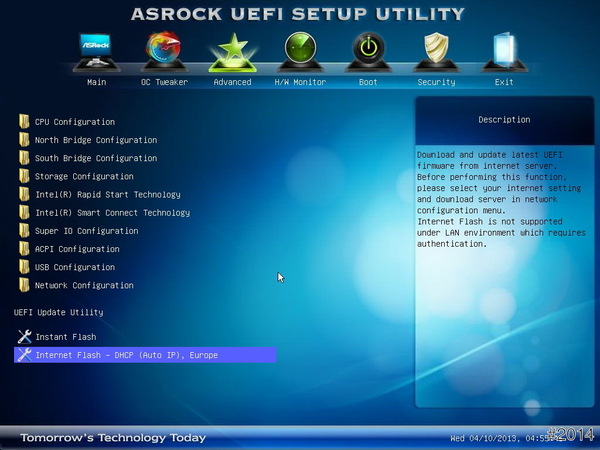Open the Security tab label
This screenshot has height=450, width=600.
pos(436,82)
